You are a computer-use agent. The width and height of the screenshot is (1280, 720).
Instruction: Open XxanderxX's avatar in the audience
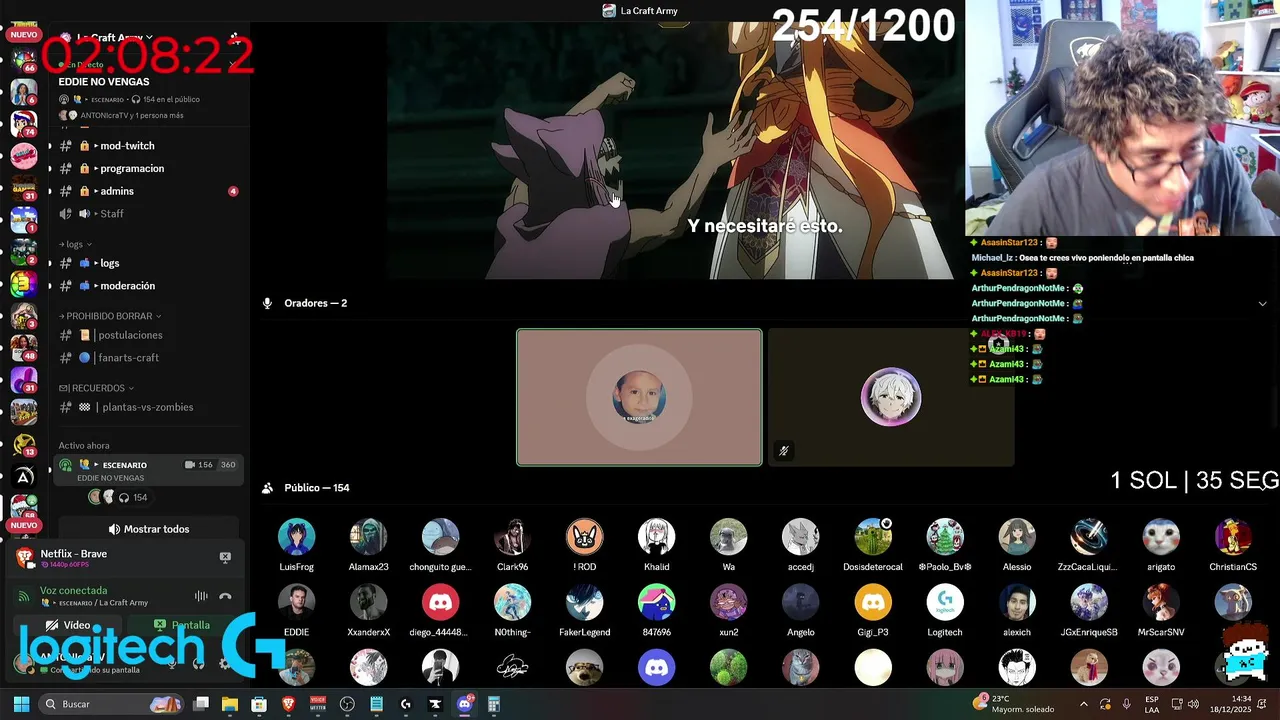[x=368, y=603]
